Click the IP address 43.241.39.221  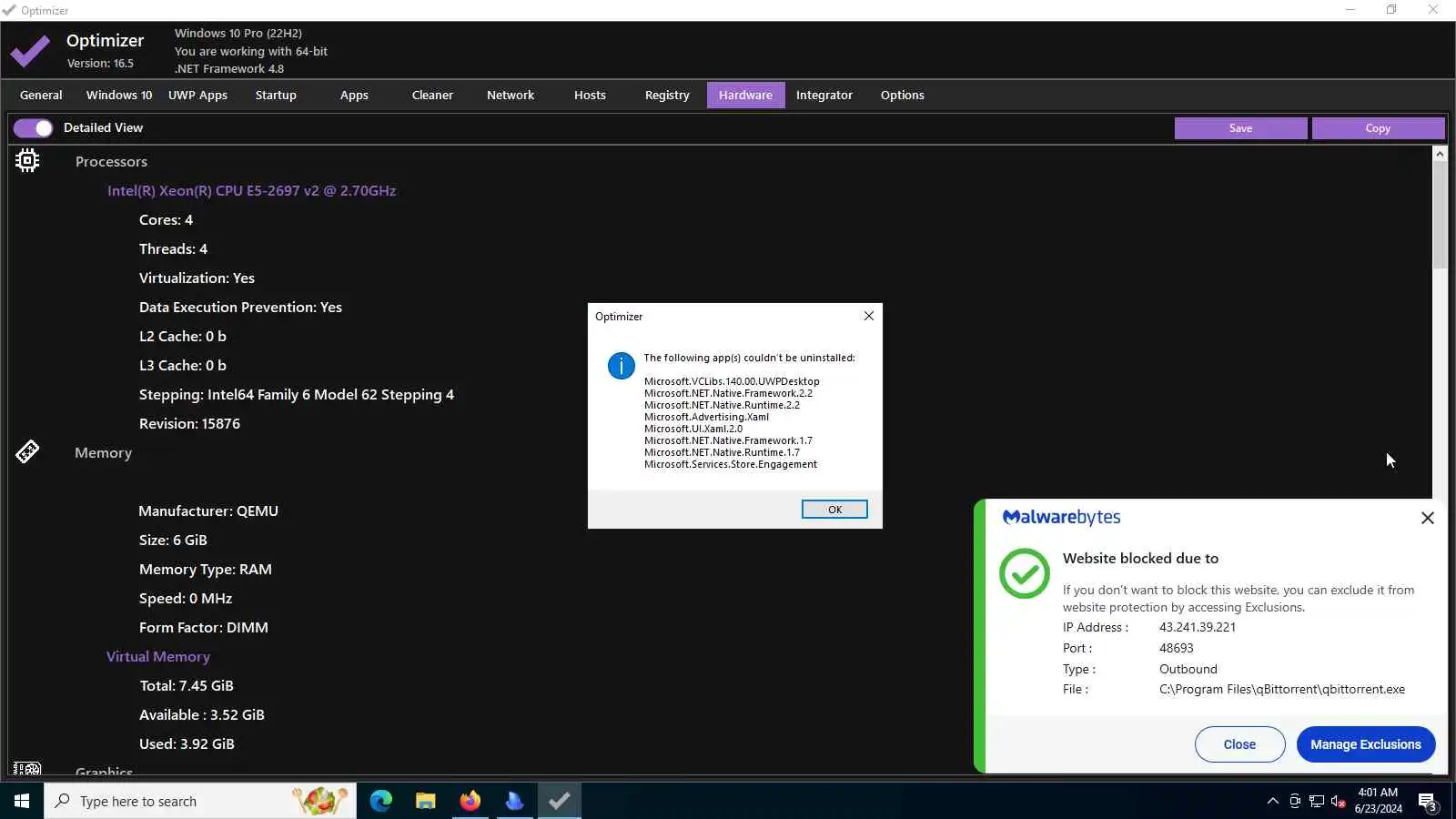click(x=1198, y=627)
